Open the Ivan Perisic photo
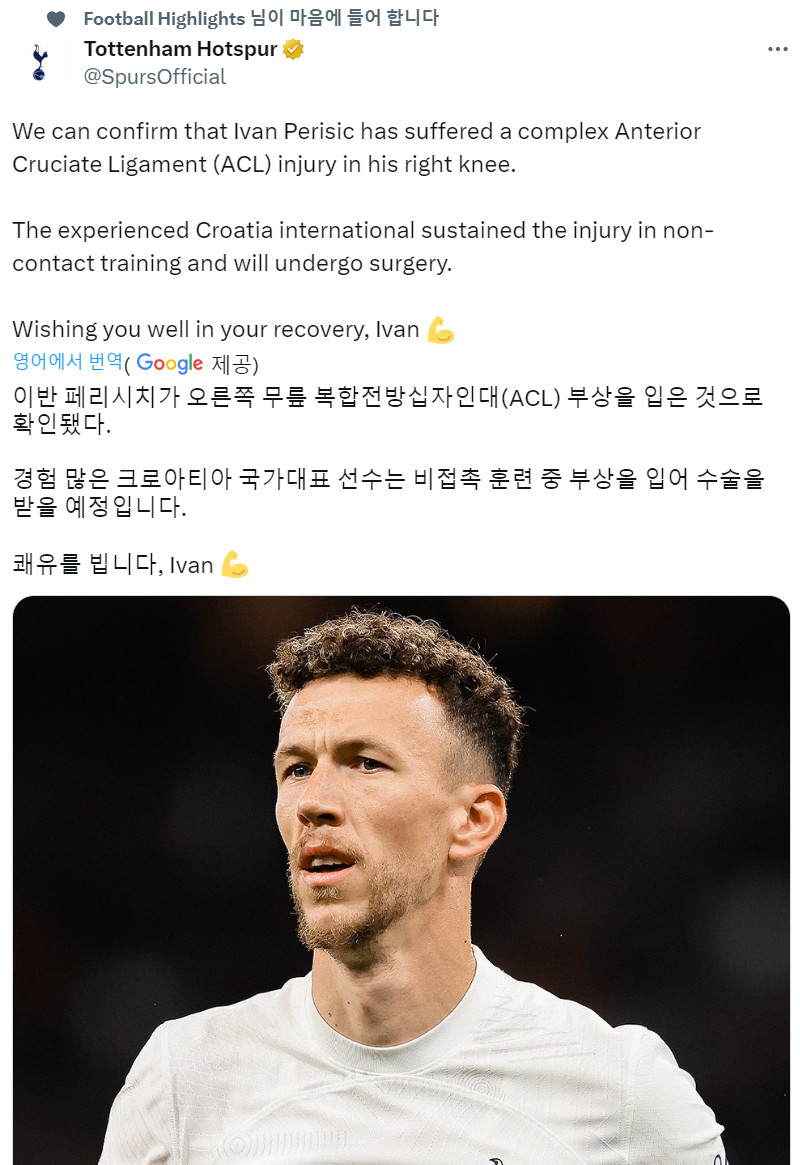 [x=401, y=880]
